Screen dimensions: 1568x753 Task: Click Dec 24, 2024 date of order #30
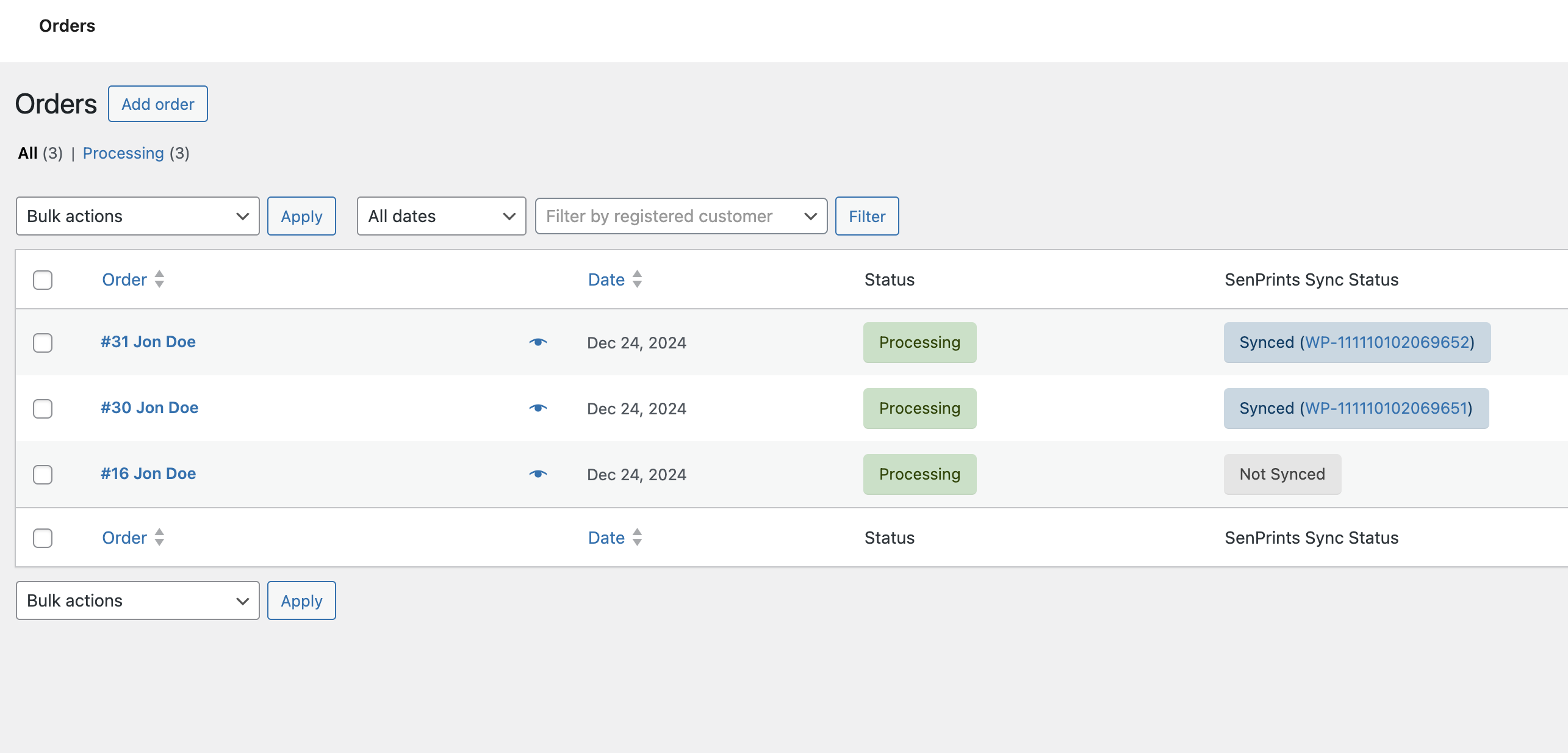pos(636,409)
